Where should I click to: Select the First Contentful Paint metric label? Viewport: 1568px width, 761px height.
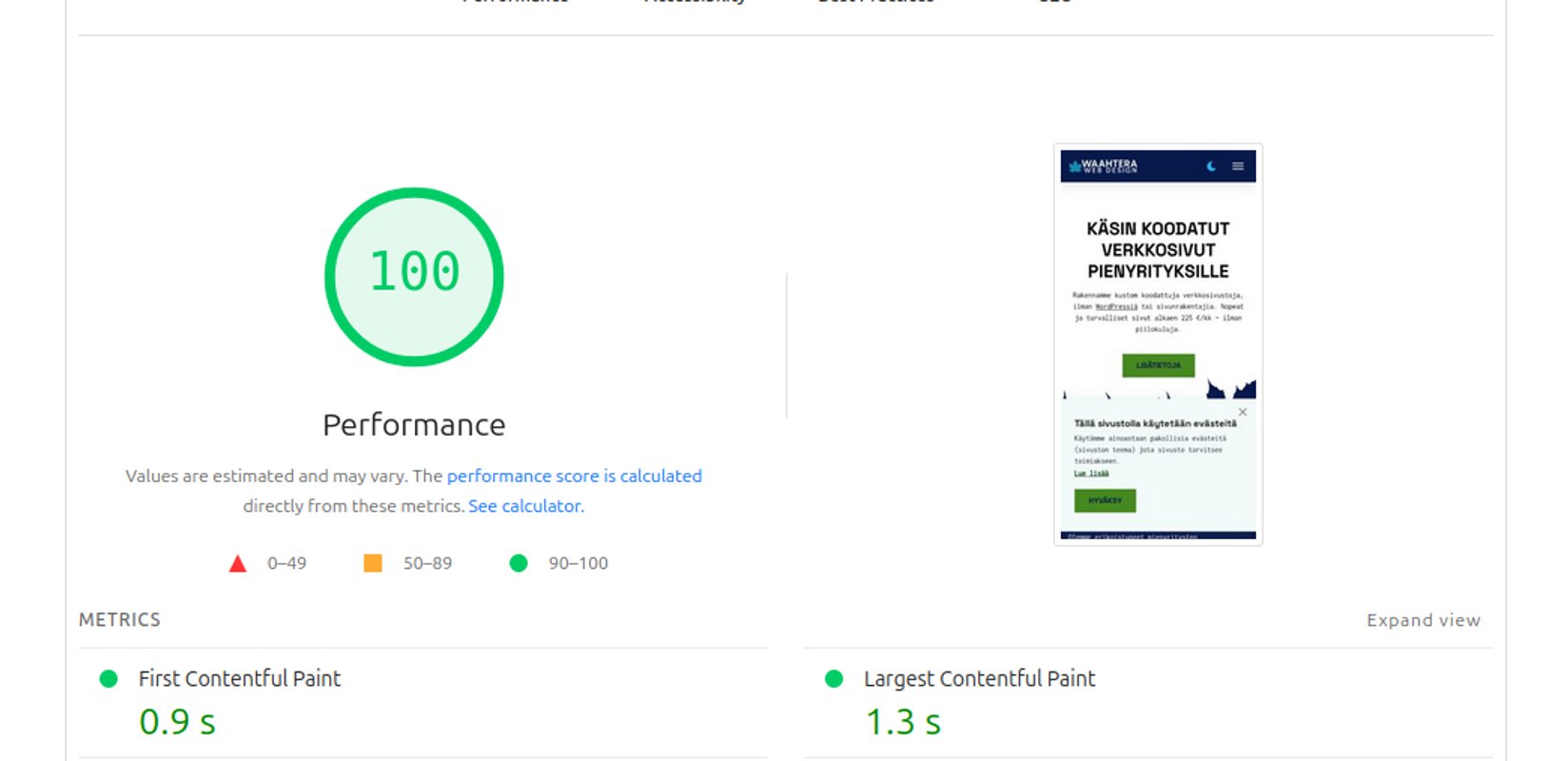pos(240,678)
